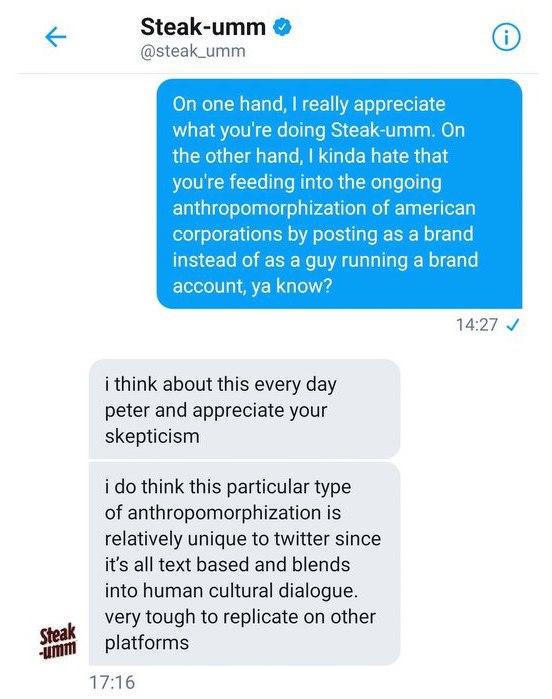Click the 17:16 timestamp
This screenshot has height=699, width=552.
coord(112,682)
